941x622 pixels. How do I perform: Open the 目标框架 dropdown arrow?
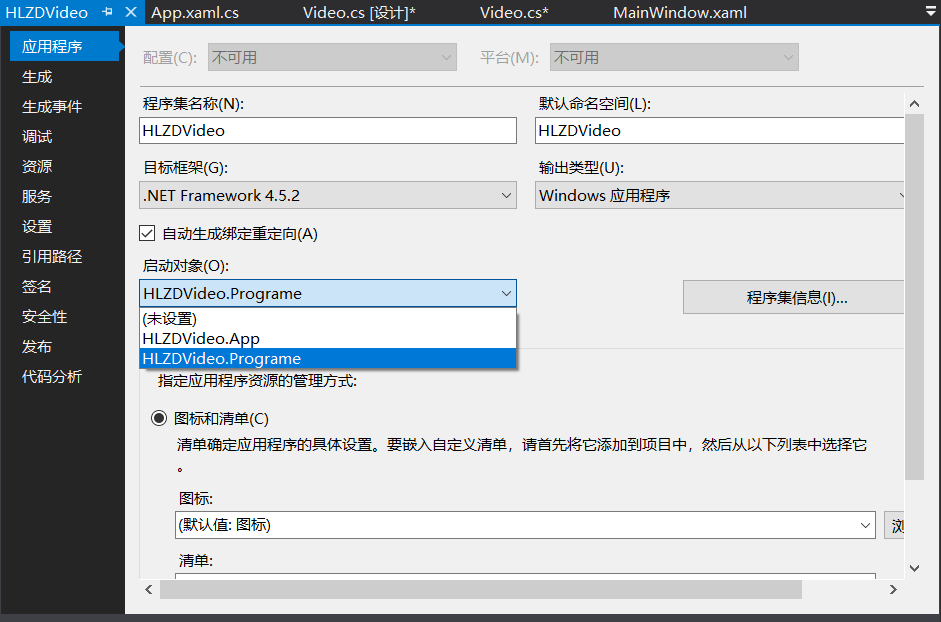(x=505, y=196)
